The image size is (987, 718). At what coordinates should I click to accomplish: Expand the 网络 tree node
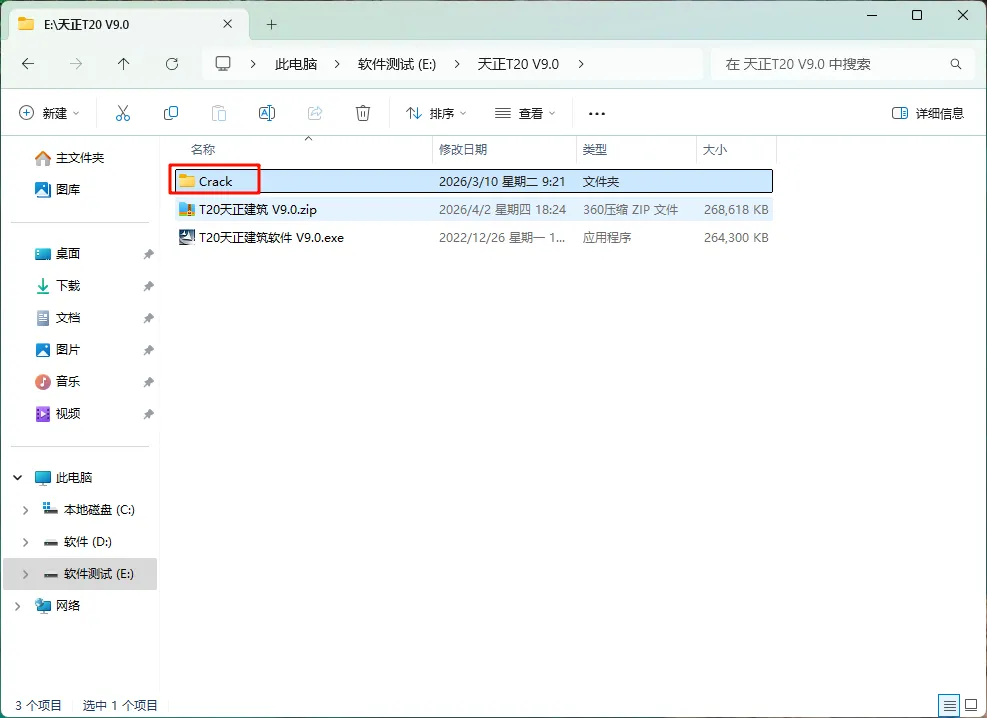[18, 606]
